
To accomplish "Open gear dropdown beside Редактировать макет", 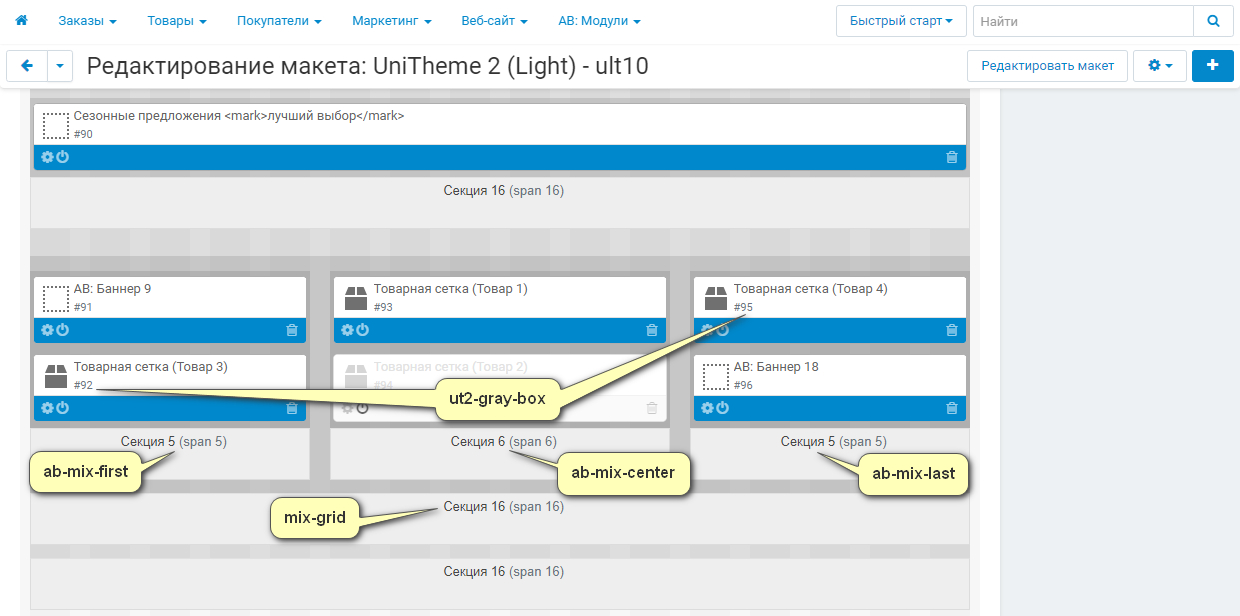I will 1159,66.
